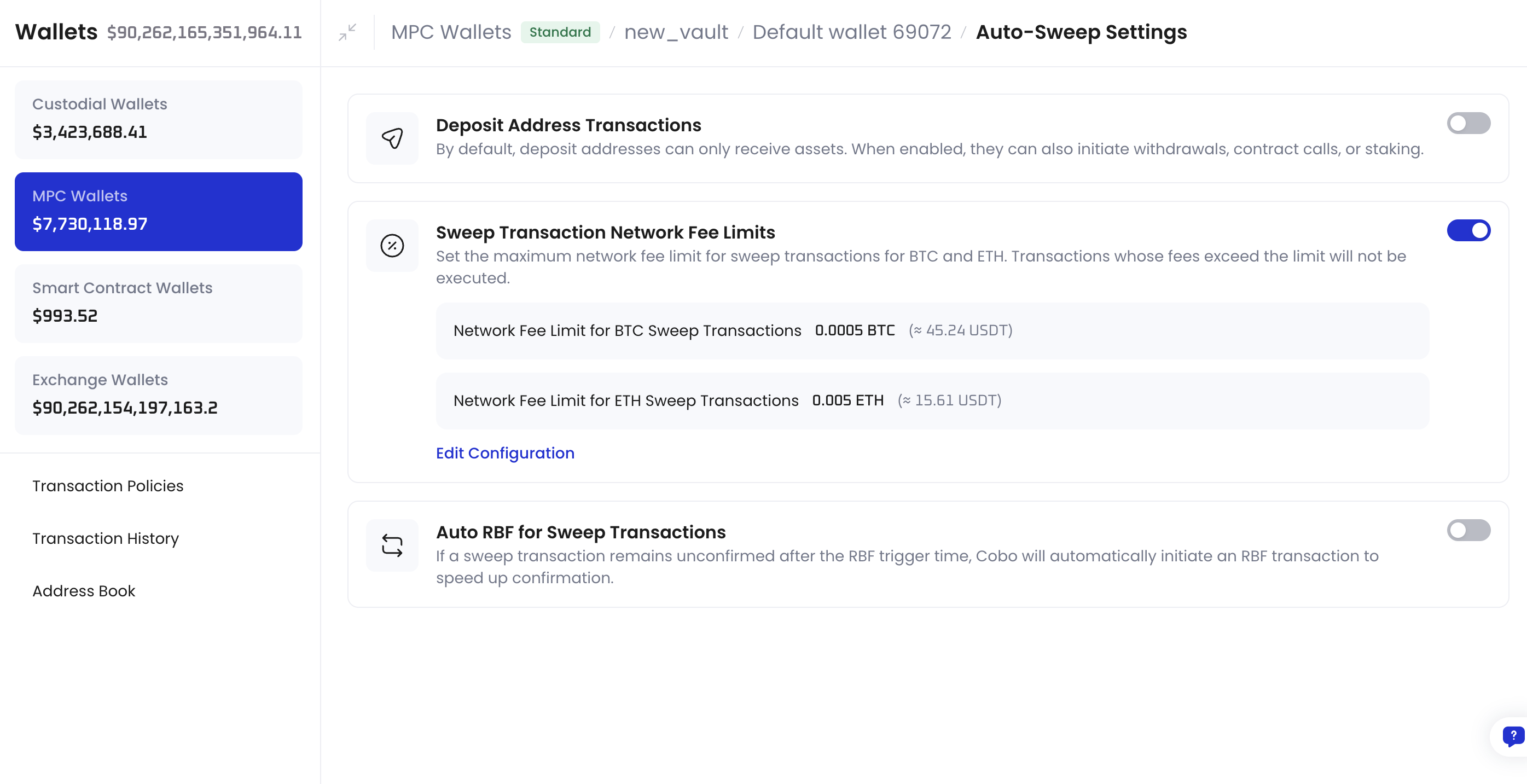Go back to MPC Wallets via breadcrumb

[450, 32]
